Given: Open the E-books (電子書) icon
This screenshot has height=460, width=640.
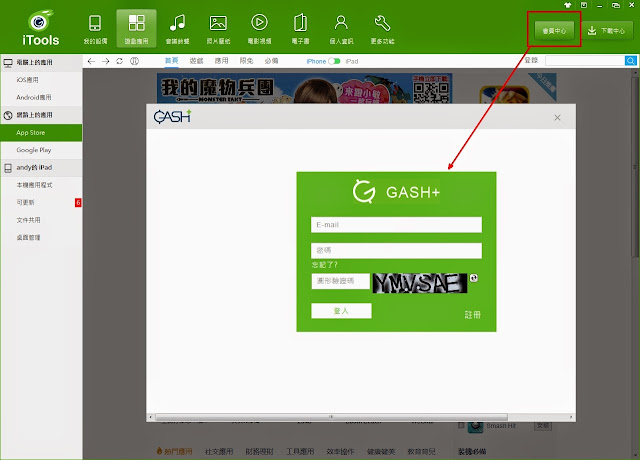Looking at the screenshot, I should [300, 23].
